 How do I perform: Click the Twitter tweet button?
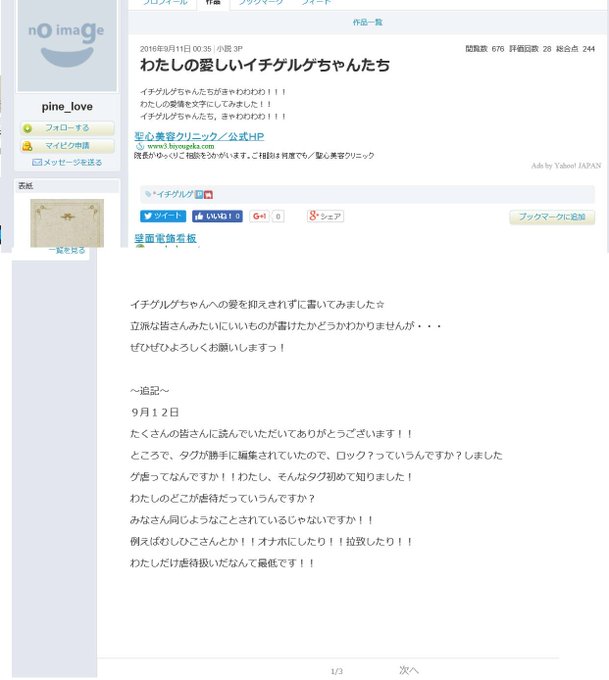163,216
